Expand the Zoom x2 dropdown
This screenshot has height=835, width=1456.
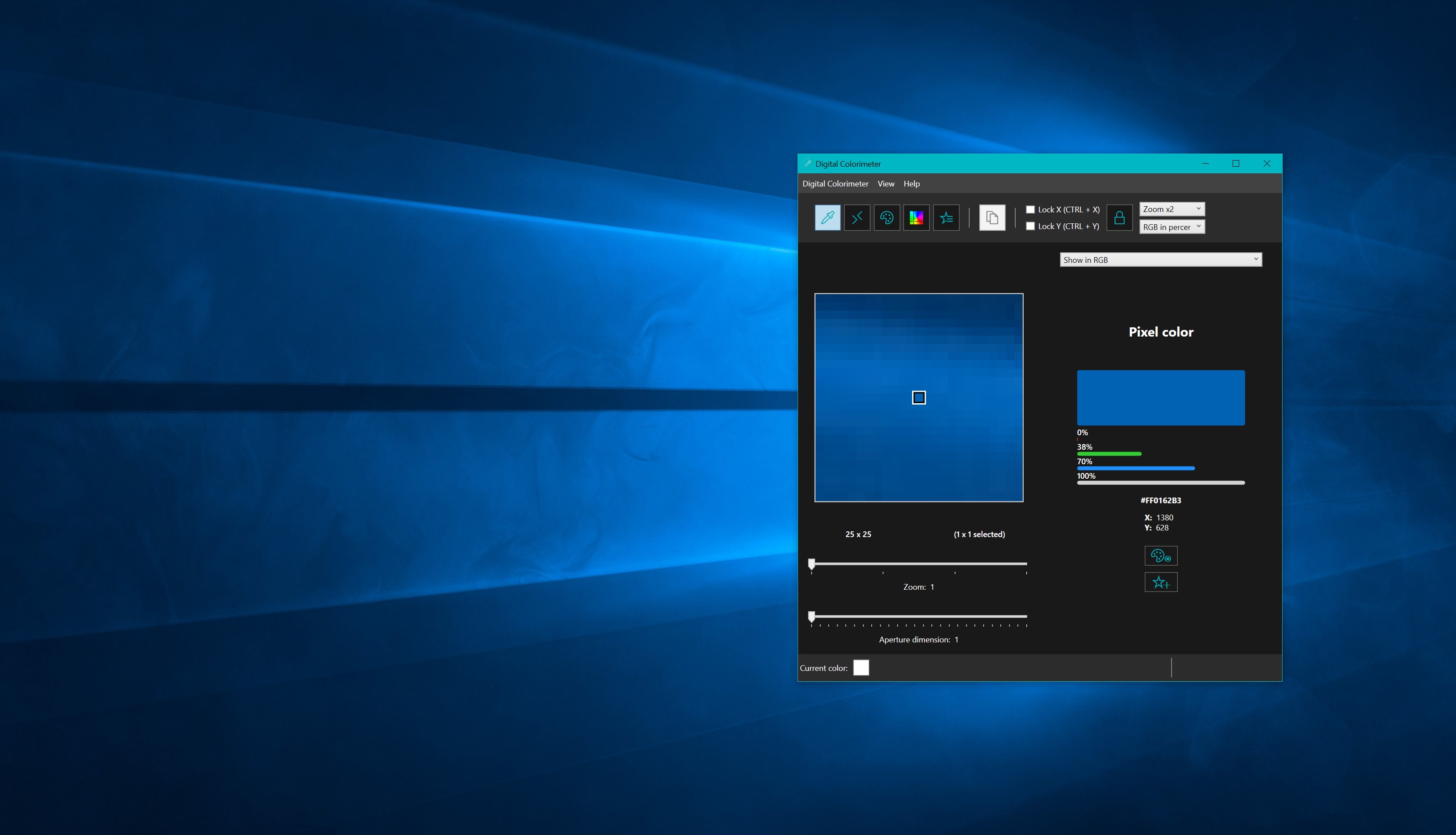1172,209
